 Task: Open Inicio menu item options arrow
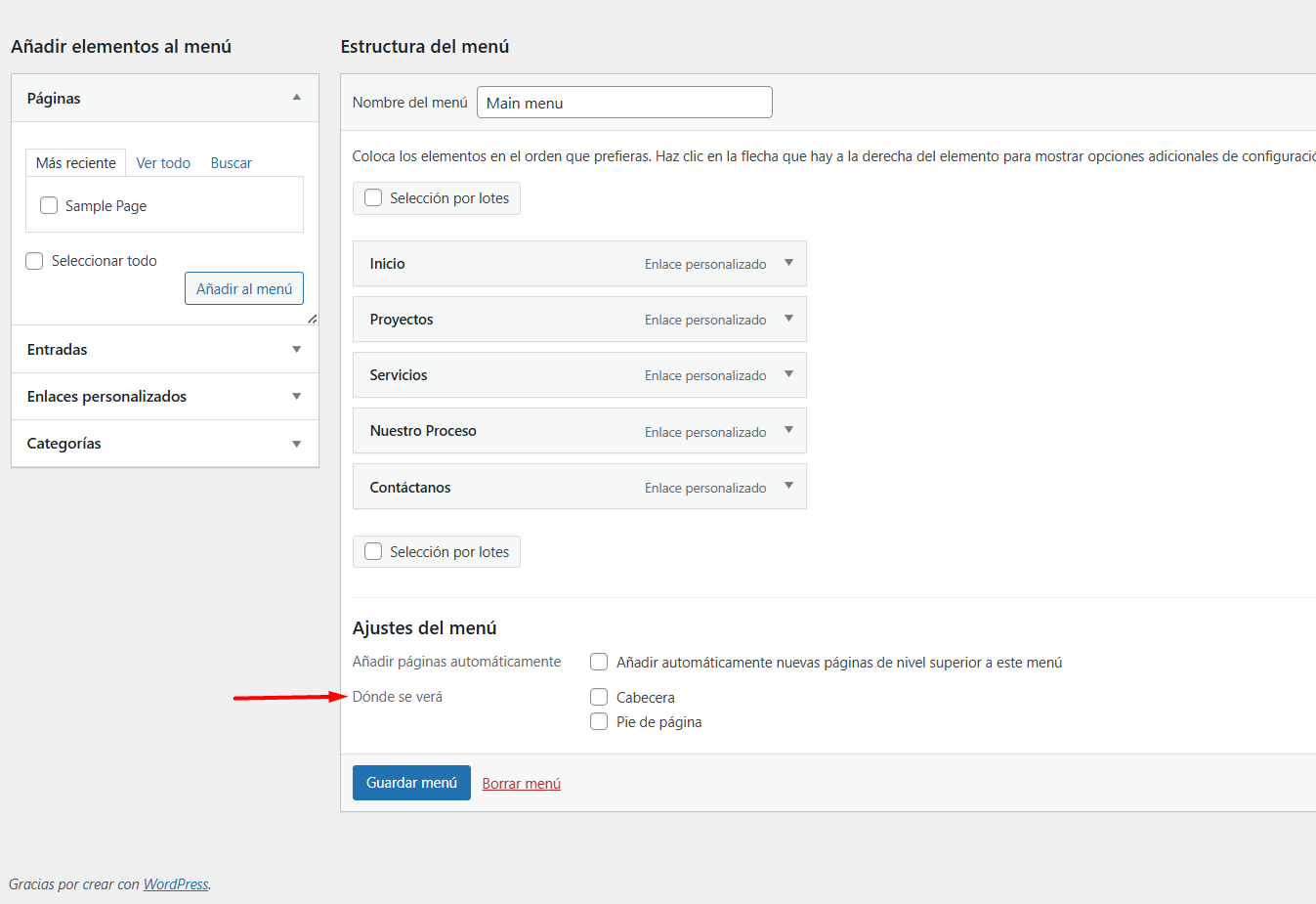[788, 263]
